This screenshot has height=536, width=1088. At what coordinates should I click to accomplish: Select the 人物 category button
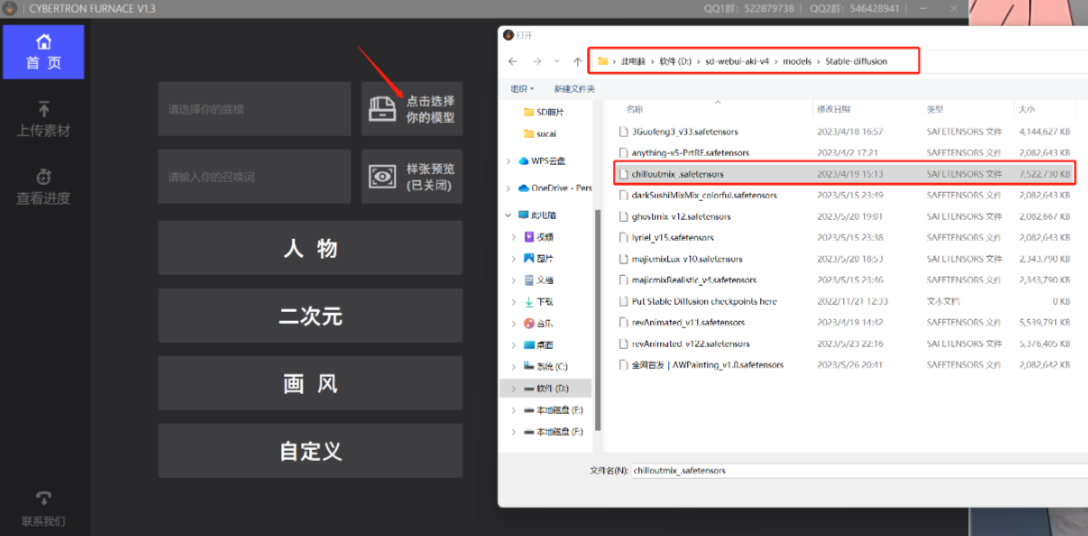click(x=310, y=248)
